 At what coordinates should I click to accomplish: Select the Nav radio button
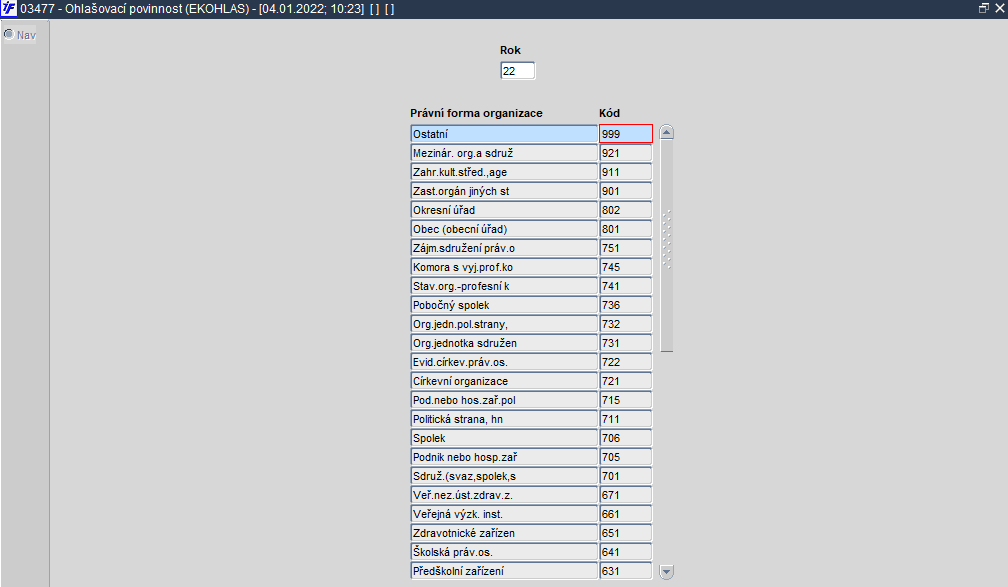[x=9, y=34]
